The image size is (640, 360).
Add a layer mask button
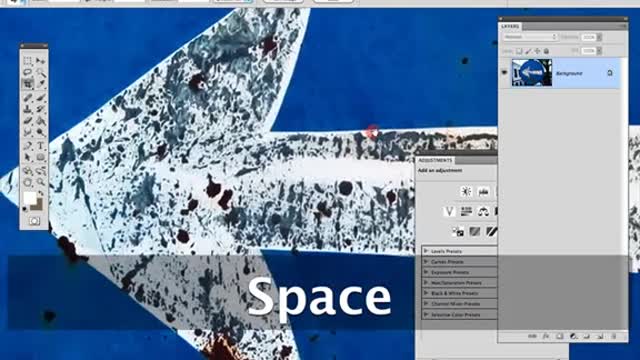point(560,336)
